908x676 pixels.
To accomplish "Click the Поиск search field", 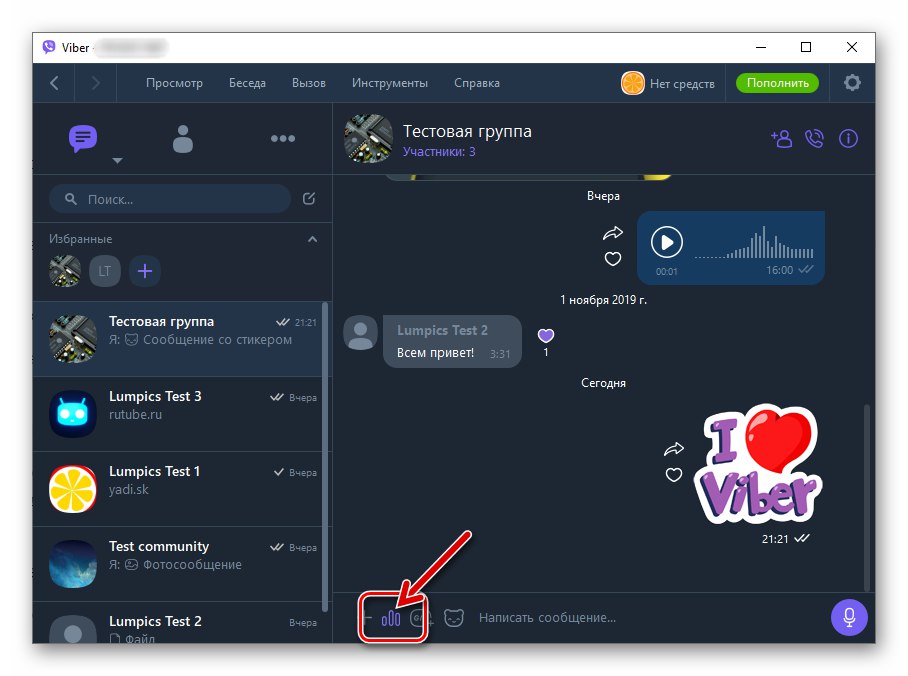I will [x=170, y=199].
